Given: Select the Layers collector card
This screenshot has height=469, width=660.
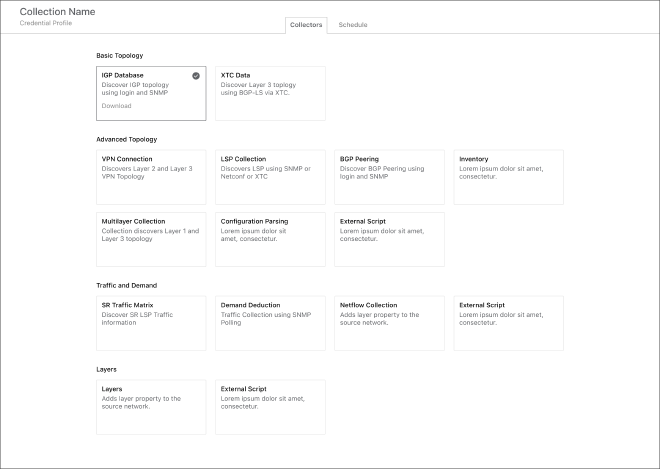Looking at the screenshot, I should point(151,407).
